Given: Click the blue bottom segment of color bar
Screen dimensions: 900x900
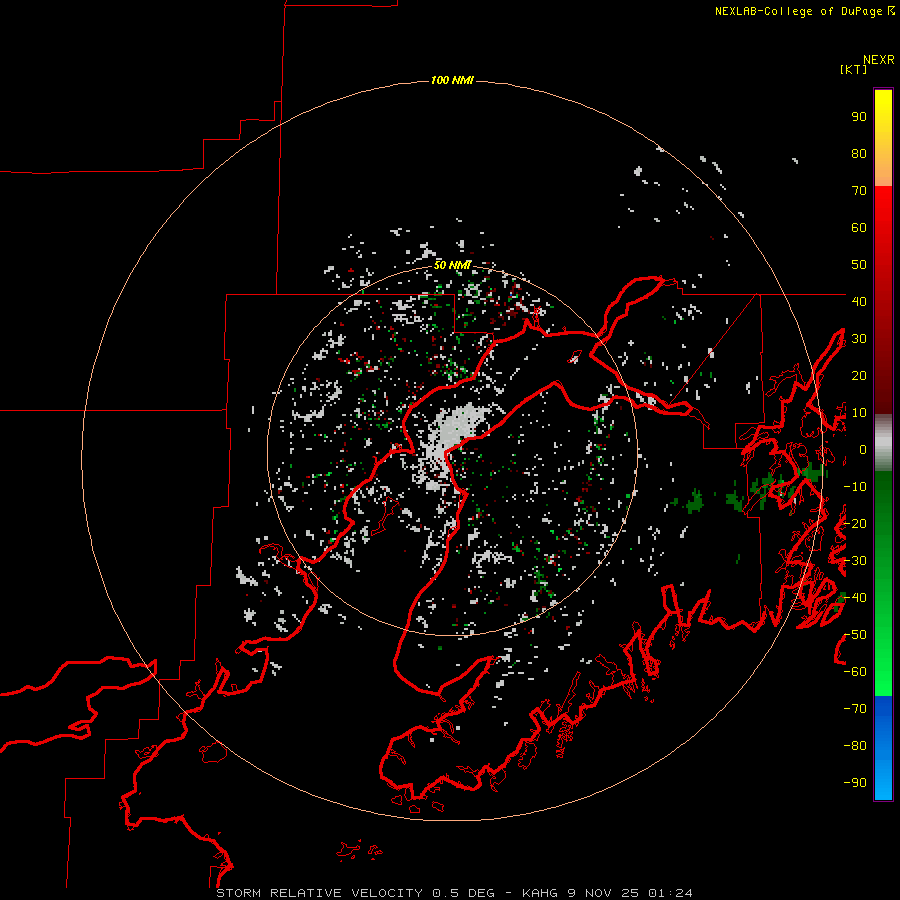Looking at the screenshot, I should click(x=883, y=748).
